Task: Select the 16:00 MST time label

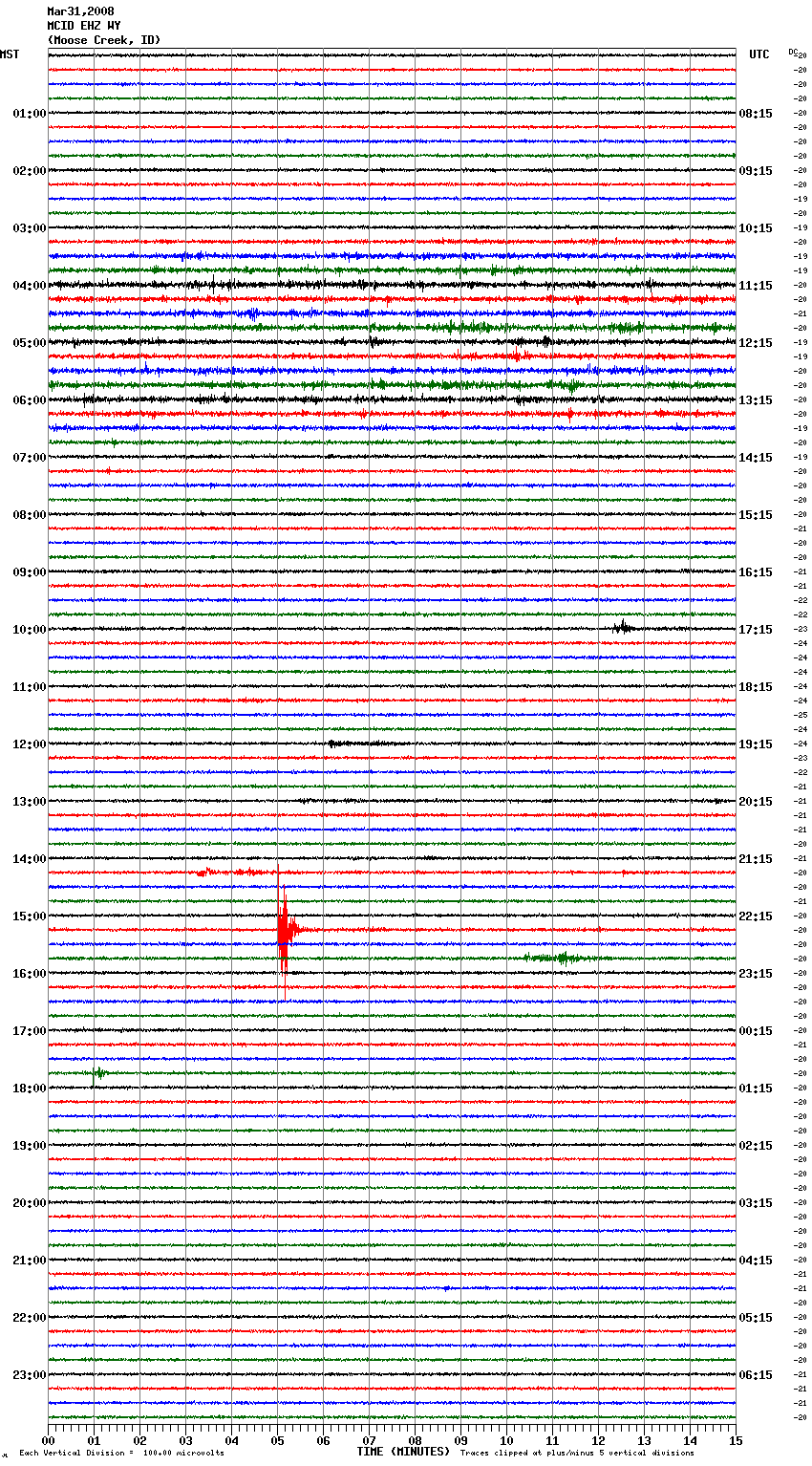Action: tap(30, 974)
